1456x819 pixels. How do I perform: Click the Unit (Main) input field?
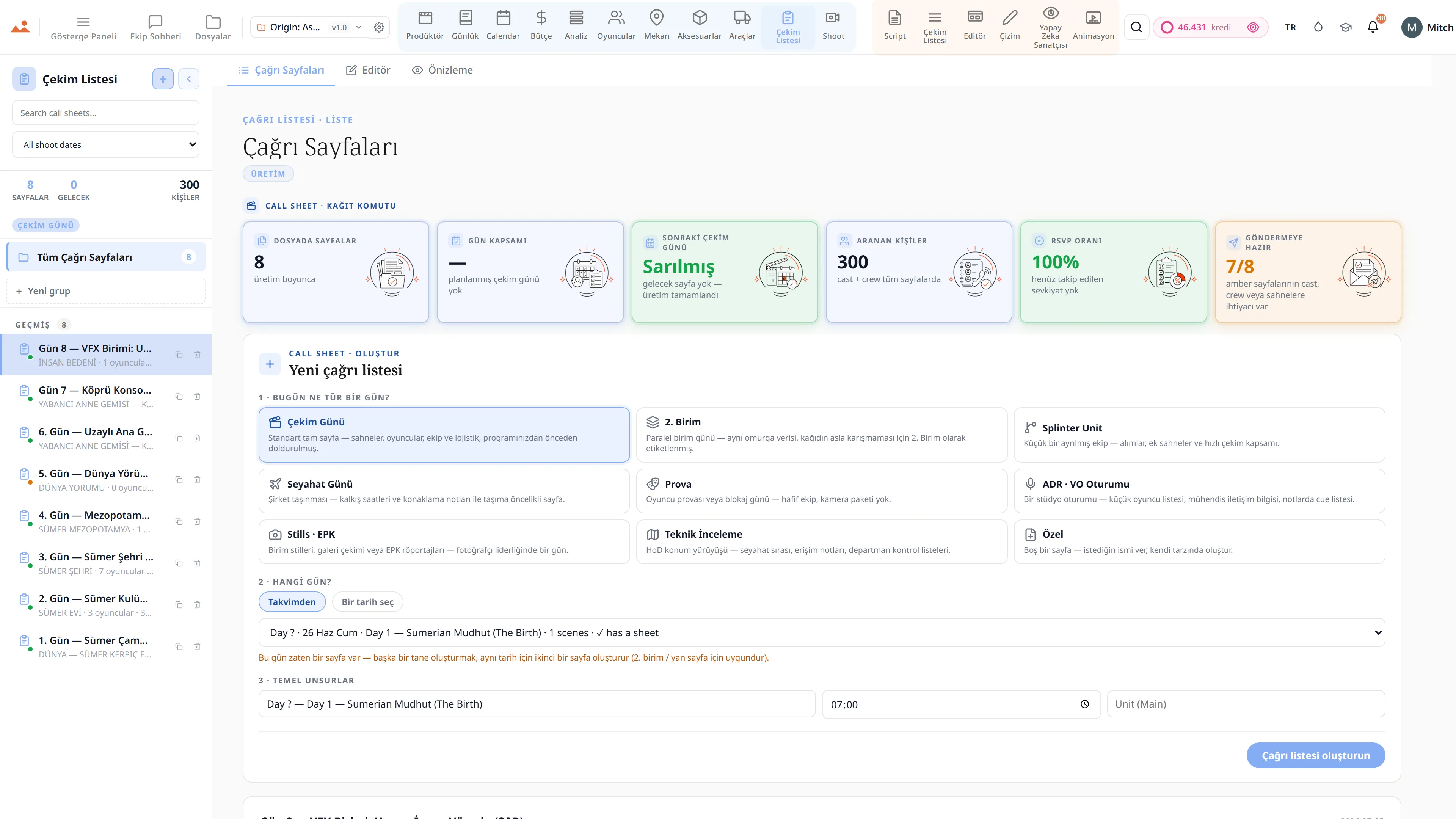pyautogui.click(x=1246, y=704)
